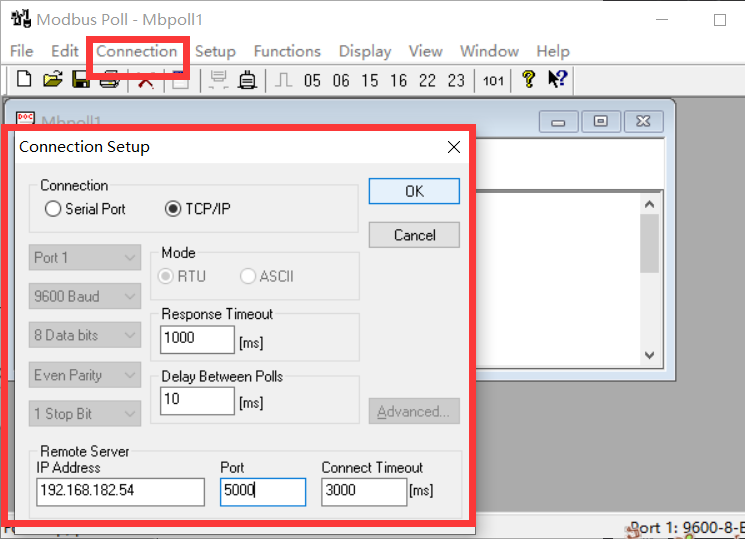Click the Mbpoll1 vertical scrollbar thumb

[x=649, y=243]
